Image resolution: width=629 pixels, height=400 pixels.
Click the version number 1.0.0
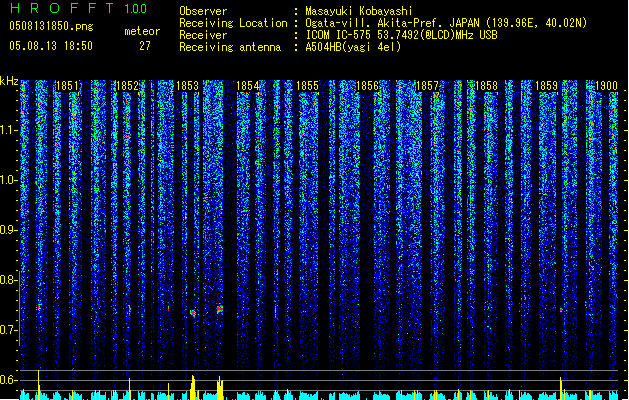(x=136, y=8)
